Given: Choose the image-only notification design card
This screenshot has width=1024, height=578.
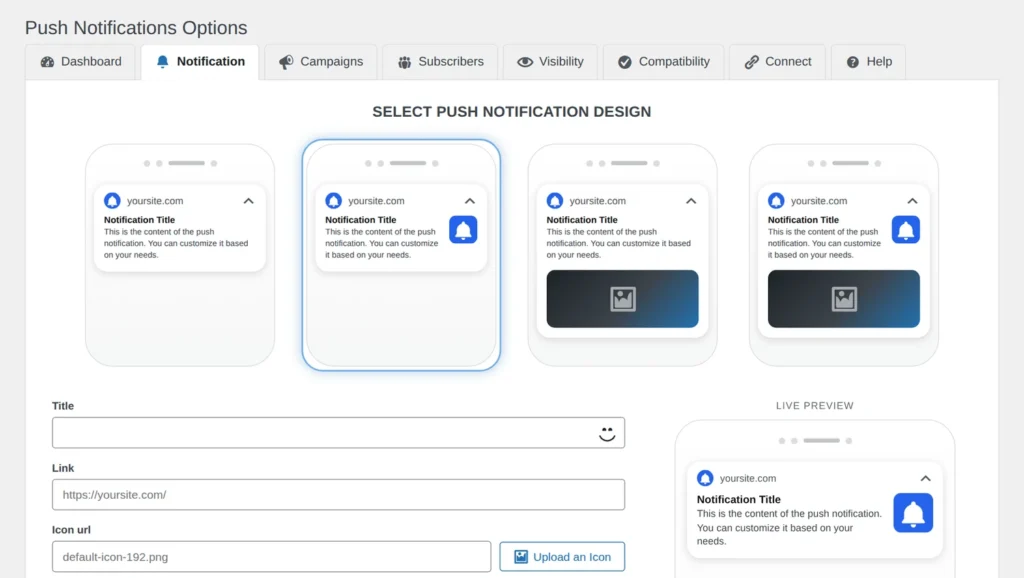Looking at the screenshot, I should (x=622, y=255).
